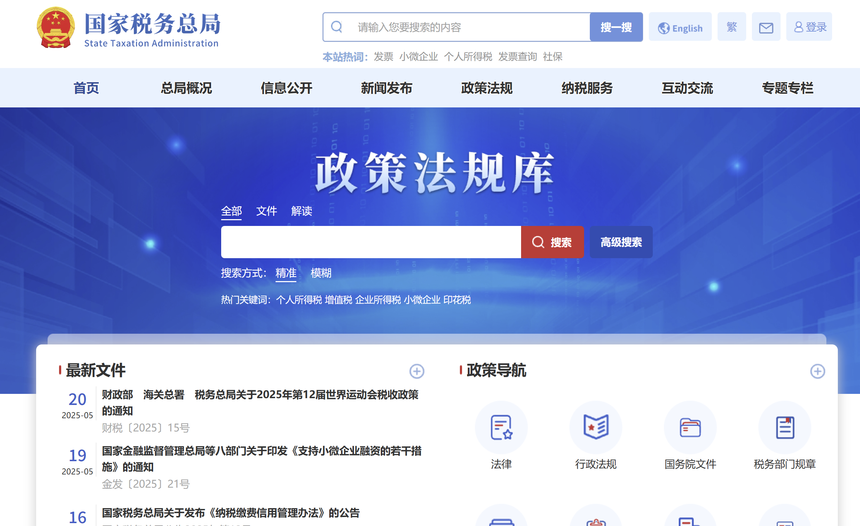The image size is (860, 526).
Task: Open 纳税服务 navigation item
Action: pyautogui.click(x=587, y=88)
